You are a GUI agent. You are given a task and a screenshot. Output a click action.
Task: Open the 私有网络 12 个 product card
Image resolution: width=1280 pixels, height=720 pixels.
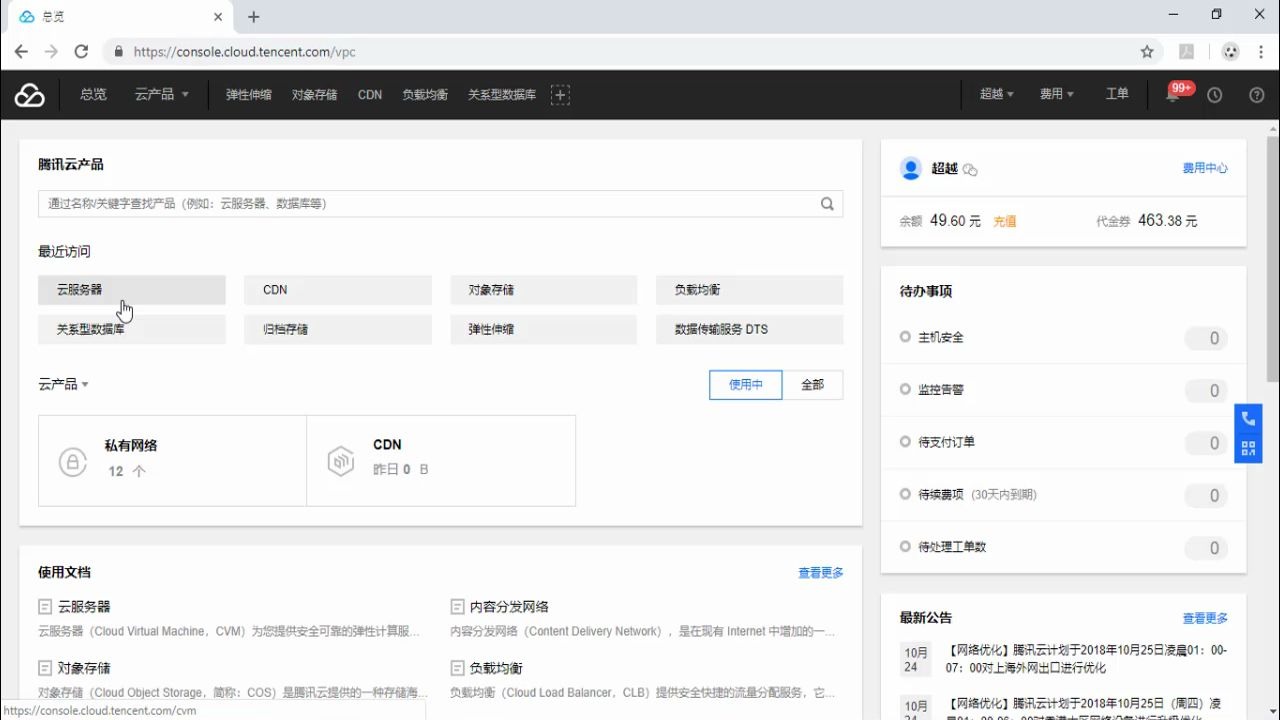pyautogui.click(x=172, y=461)
